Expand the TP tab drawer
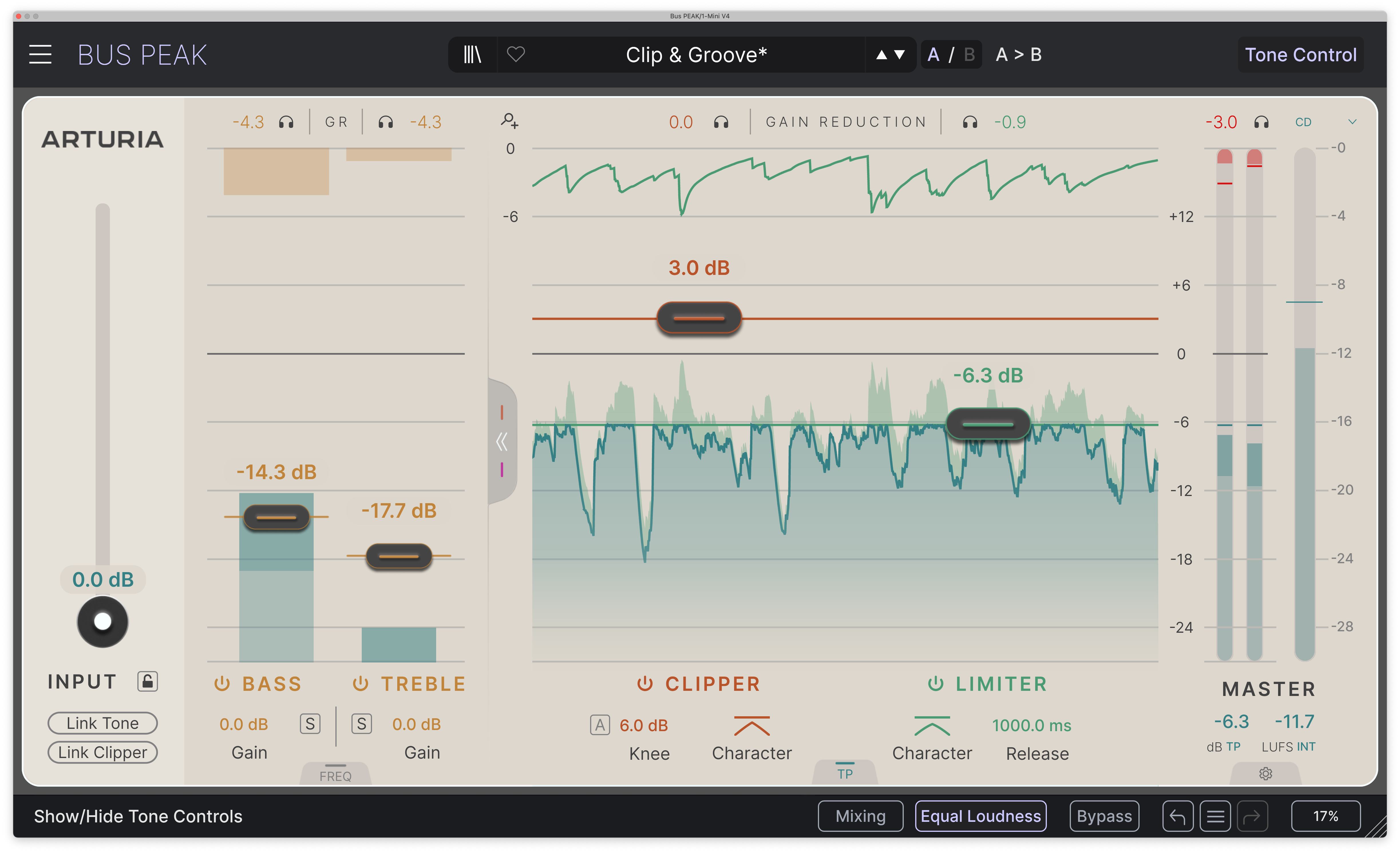The height and width of the screenshot is (853, 1400). click(845, 772)
